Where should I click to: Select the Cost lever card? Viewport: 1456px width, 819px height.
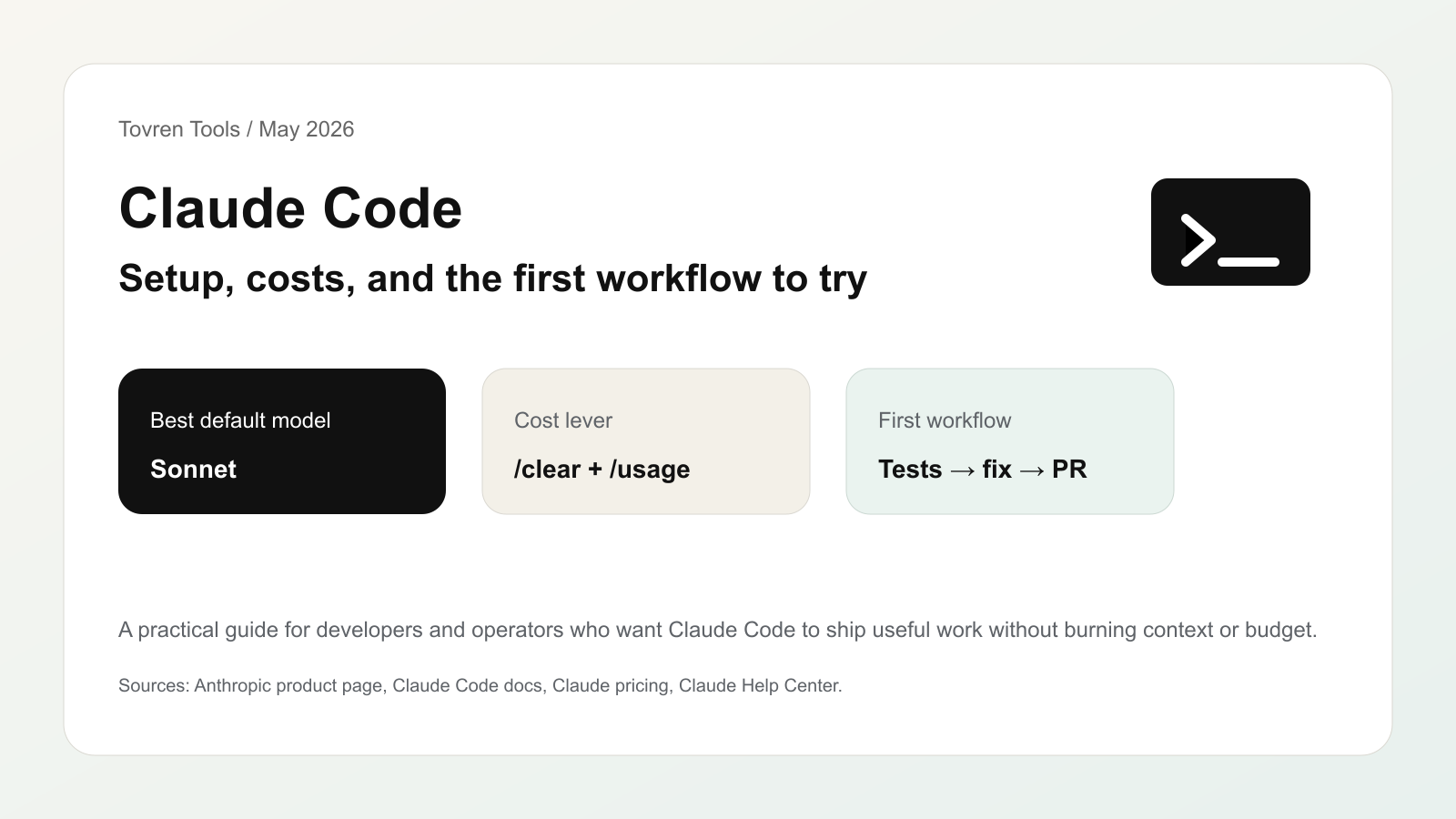click(646, 441)
